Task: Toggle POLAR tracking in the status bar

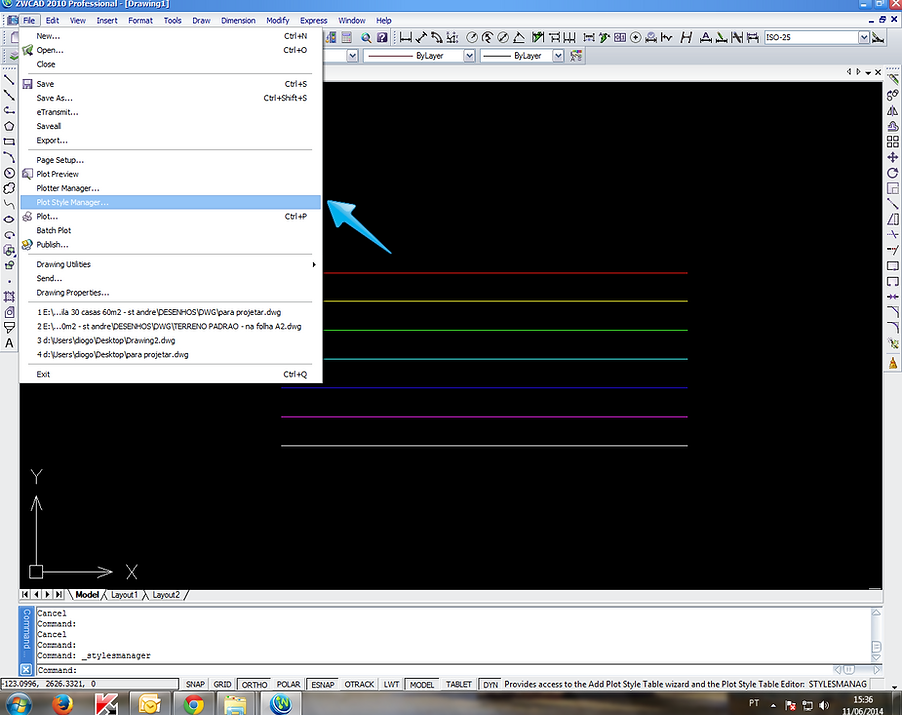Action: coord(288,684)
